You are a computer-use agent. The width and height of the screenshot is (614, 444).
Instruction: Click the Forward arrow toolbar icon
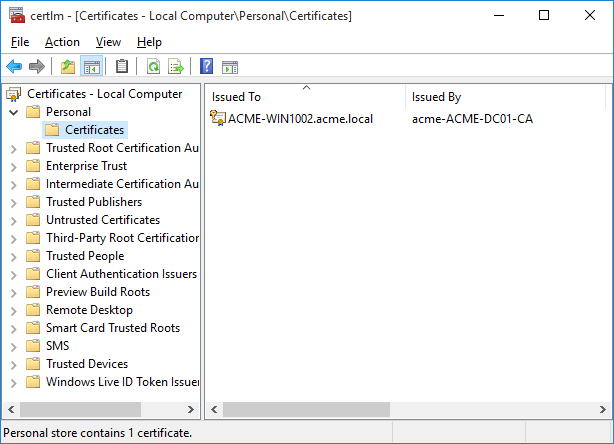click(x=37, y=67)
